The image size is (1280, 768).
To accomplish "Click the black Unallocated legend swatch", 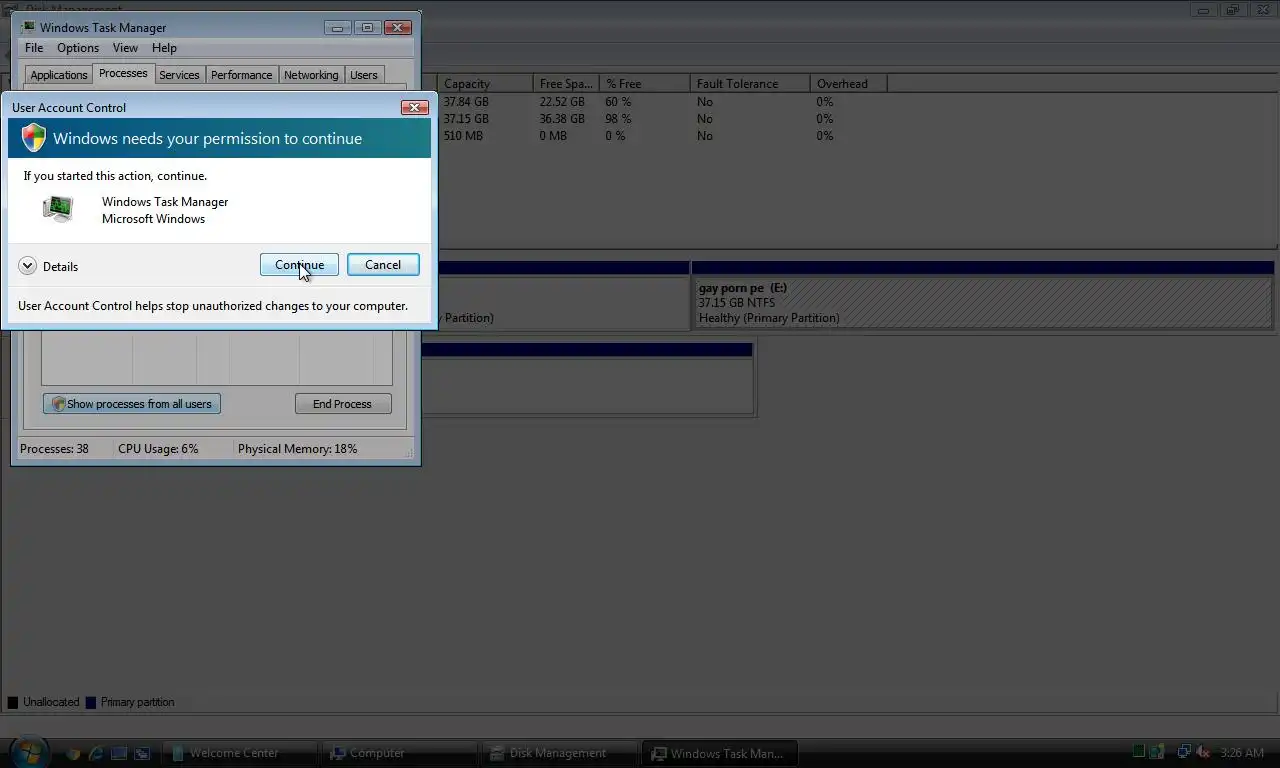I will click(13, 703).
